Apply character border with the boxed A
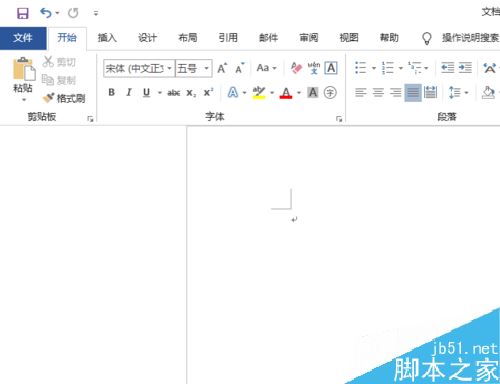500x384 pixels. click(x=331, y=68)
